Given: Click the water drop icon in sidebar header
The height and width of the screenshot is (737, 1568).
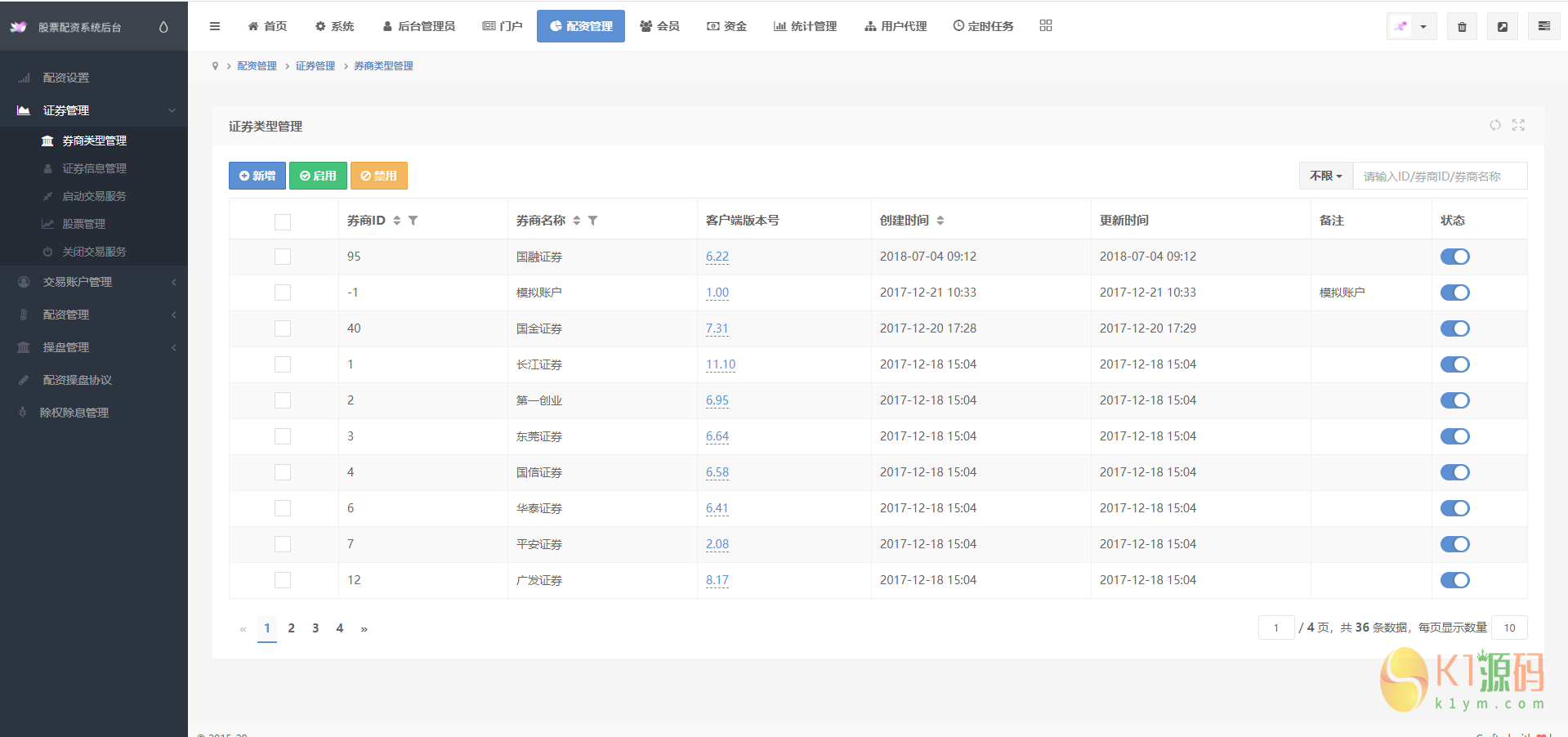Looking at the screenshot, I should (x=163, y=27).
